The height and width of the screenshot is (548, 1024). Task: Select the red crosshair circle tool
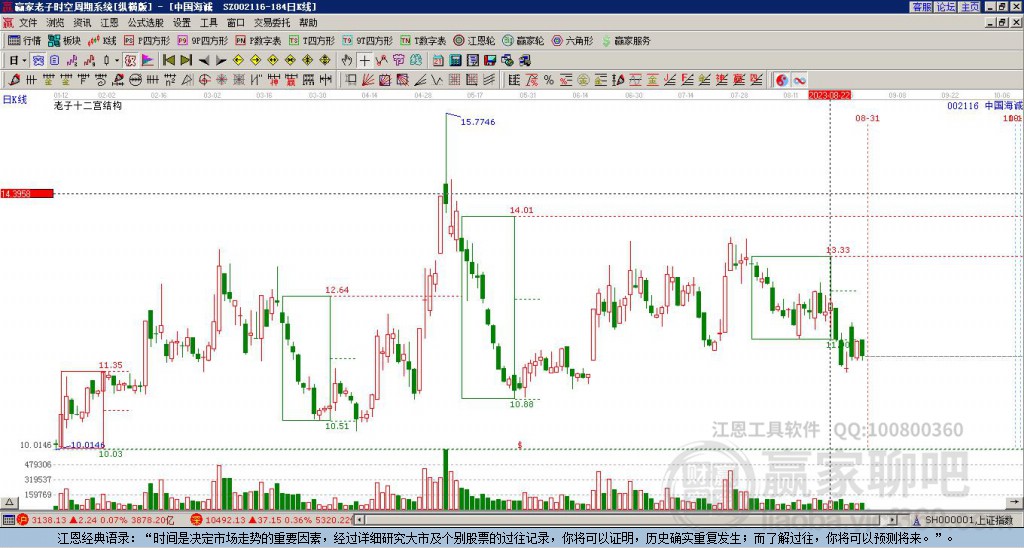pyautogui.click(x=204, y=80)
